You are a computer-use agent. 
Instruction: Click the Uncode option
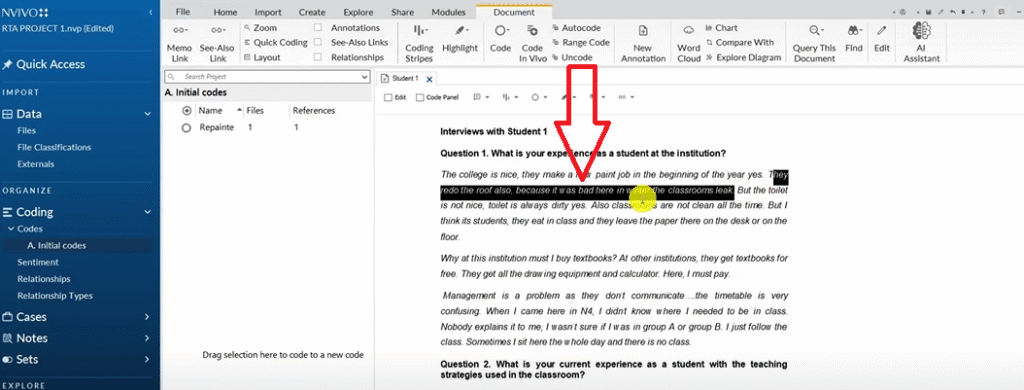(x=572, y=57)
